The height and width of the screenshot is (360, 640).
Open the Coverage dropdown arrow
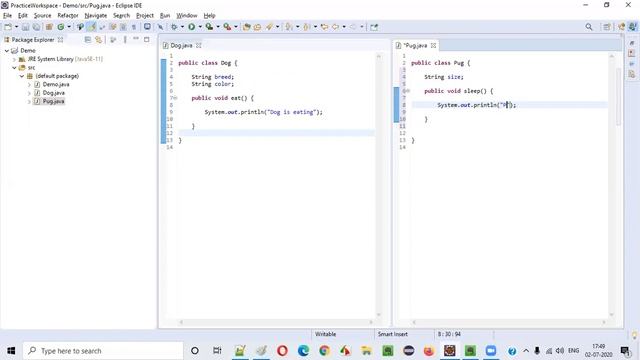point(218,27)
